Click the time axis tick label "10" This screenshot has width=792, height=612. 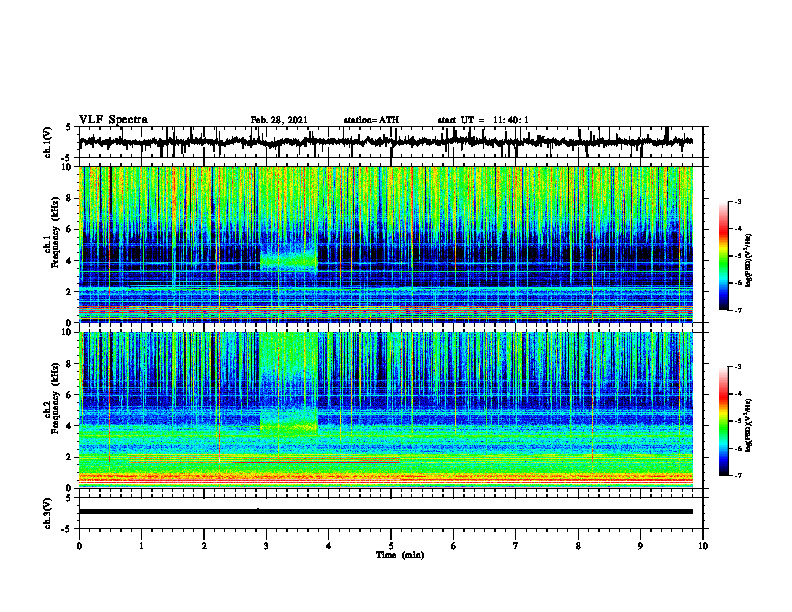pyautogui.click(x=703, y=546)
